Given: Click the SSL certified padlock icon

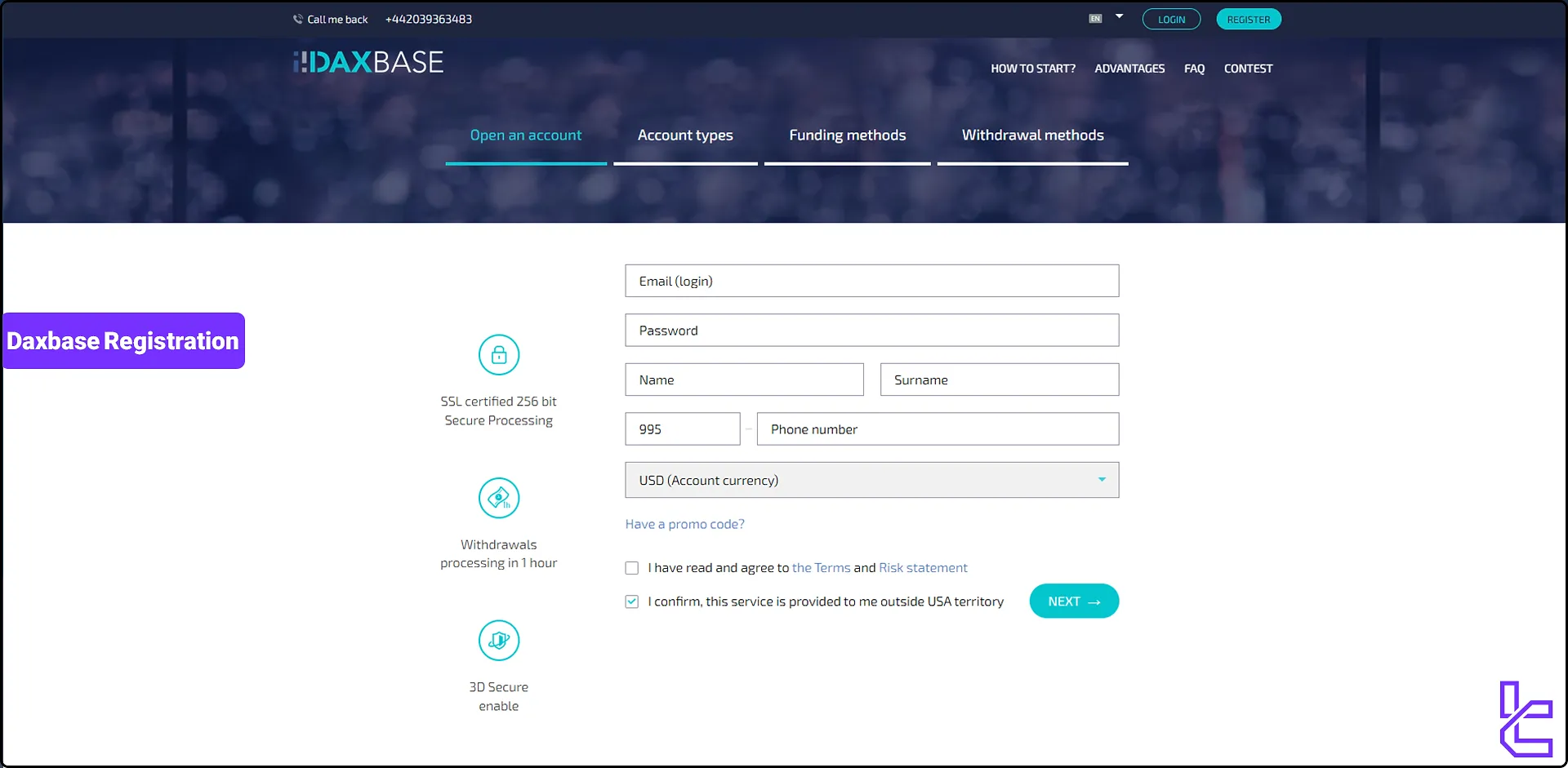Looking at the screenshot, I should click(499, 355).
